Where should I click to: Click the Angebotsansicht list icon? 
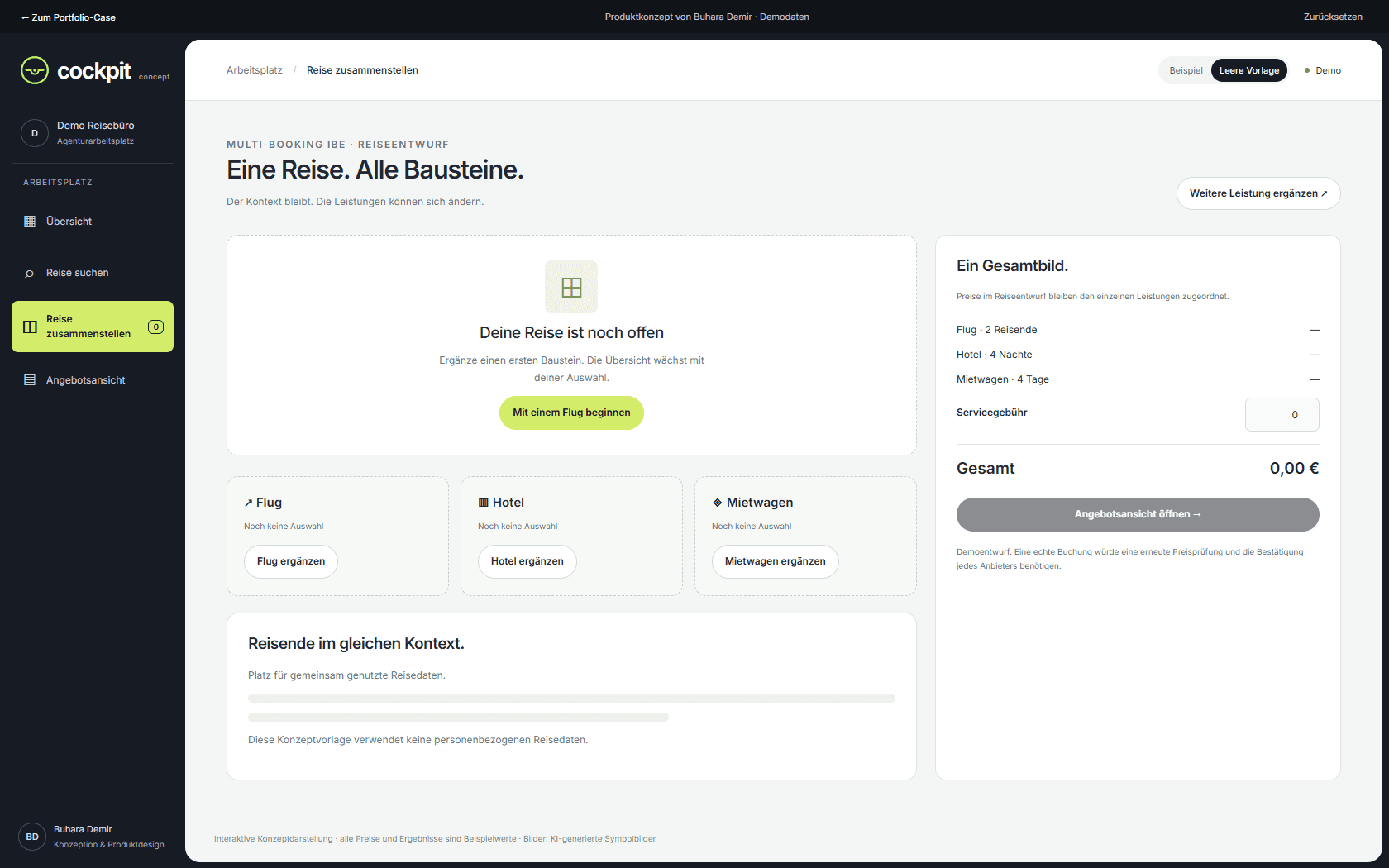coord(30,380)
